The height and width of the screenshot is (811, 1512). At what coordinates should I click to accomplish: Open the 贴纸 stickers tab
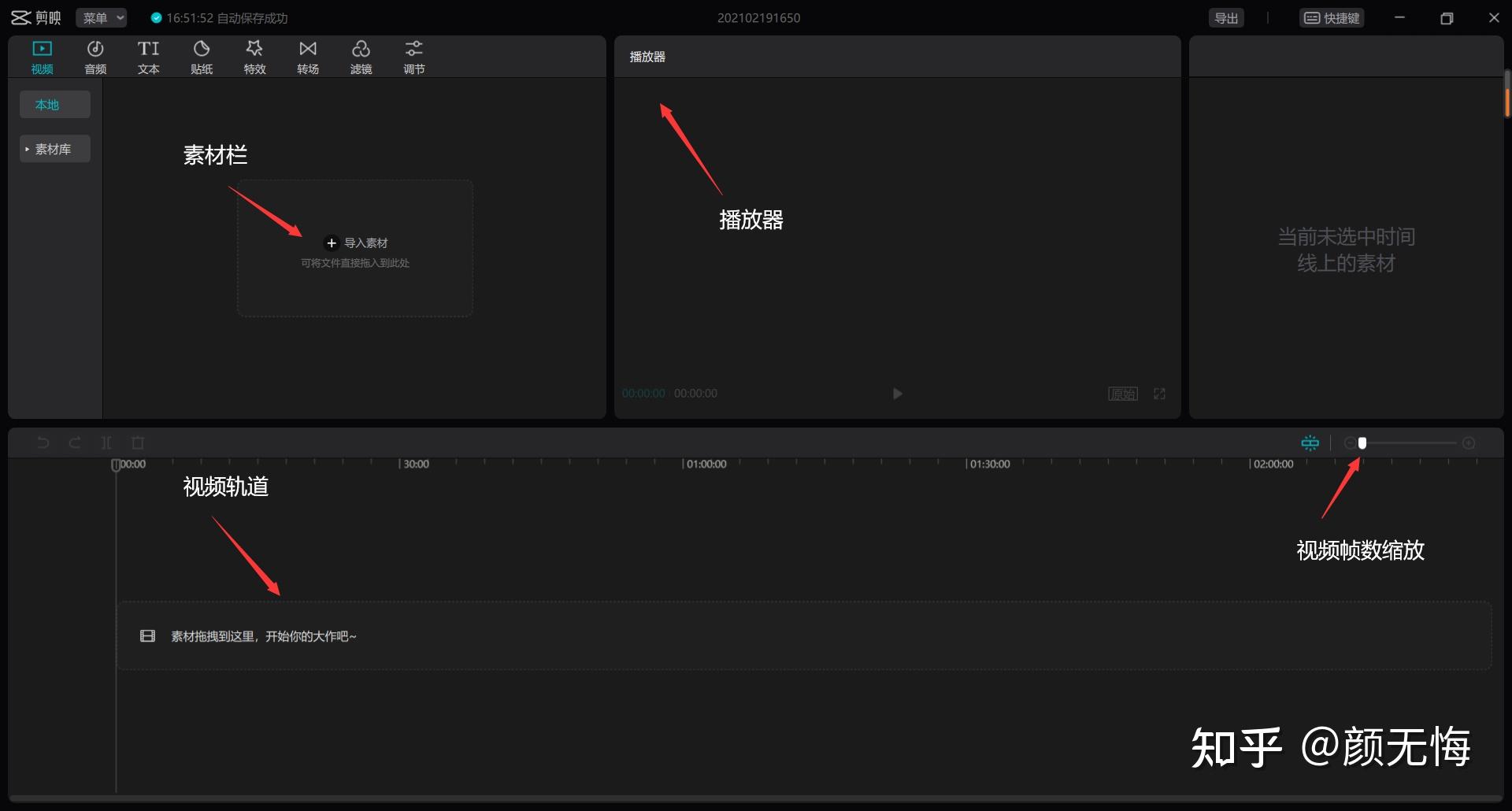pos(202,57)
